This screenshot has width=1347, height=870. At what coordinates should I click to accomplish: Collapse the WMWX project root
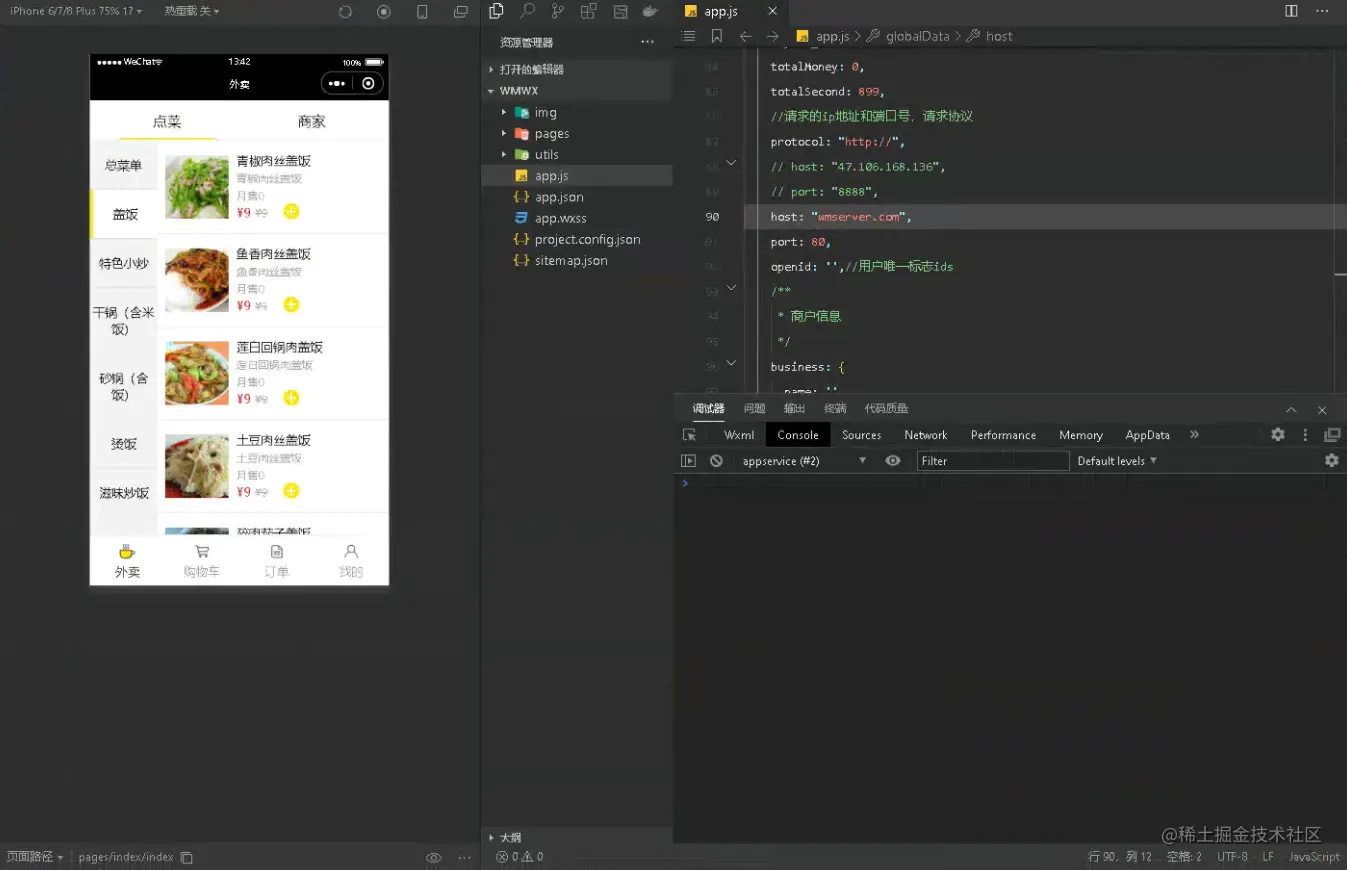(577, 91)
